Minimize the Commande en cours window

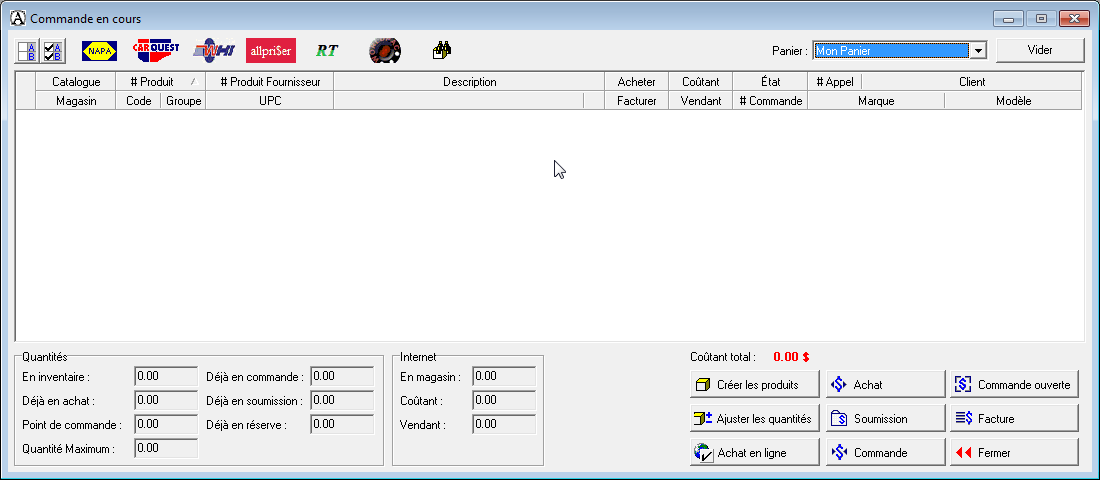tap(1007, 19)
